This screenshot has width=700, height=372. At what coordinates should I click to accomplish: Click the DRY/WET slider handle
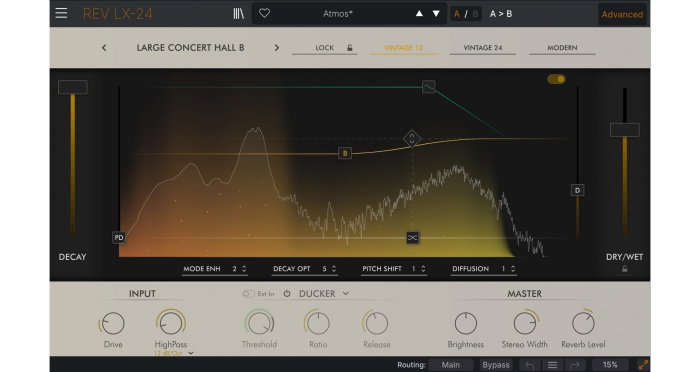click(x=625, y=130)
